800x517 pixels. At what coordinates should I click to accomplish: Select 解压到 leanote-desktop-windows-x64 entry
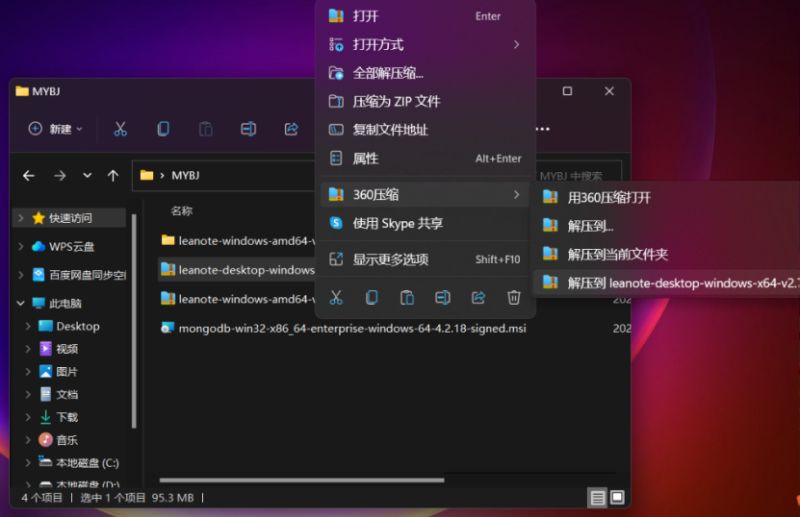coord(668,282)
